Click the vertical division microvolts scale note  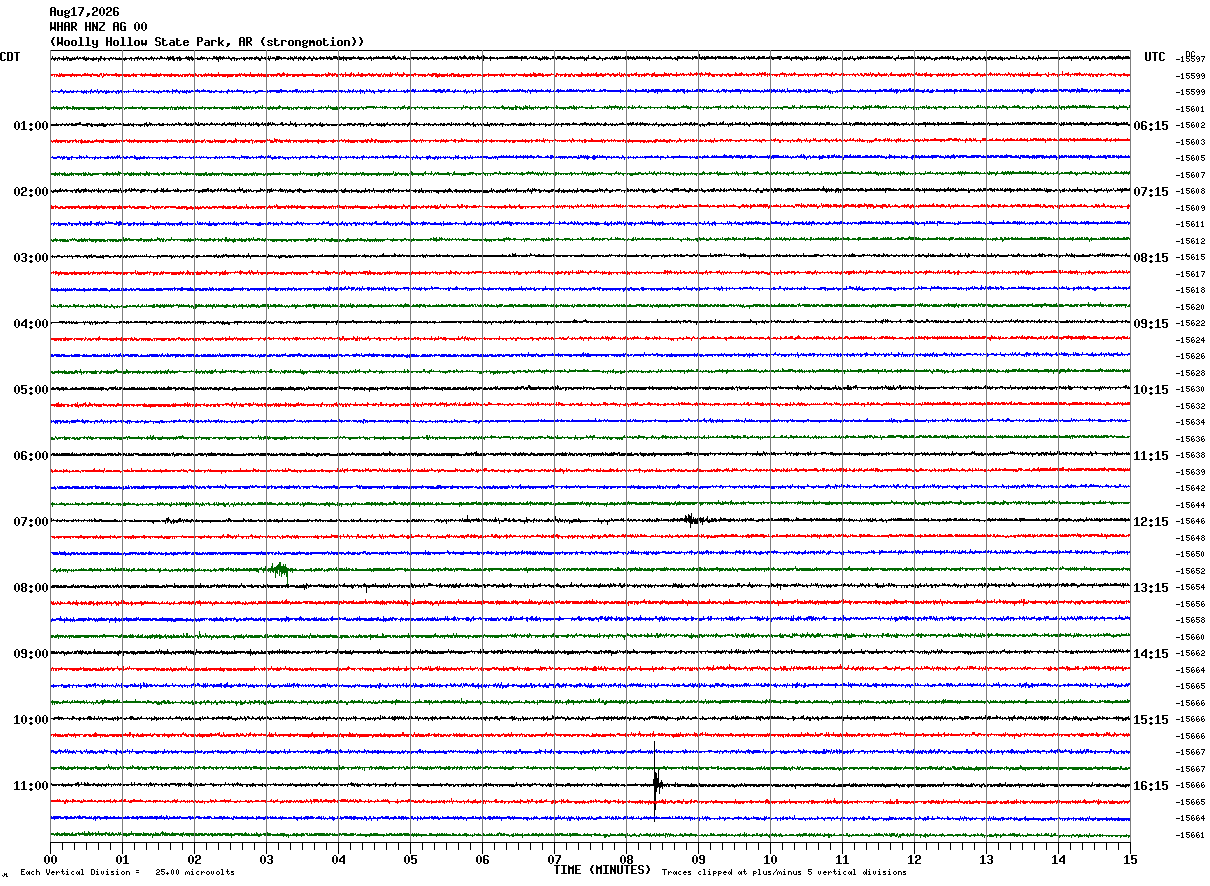pos(128,873)
